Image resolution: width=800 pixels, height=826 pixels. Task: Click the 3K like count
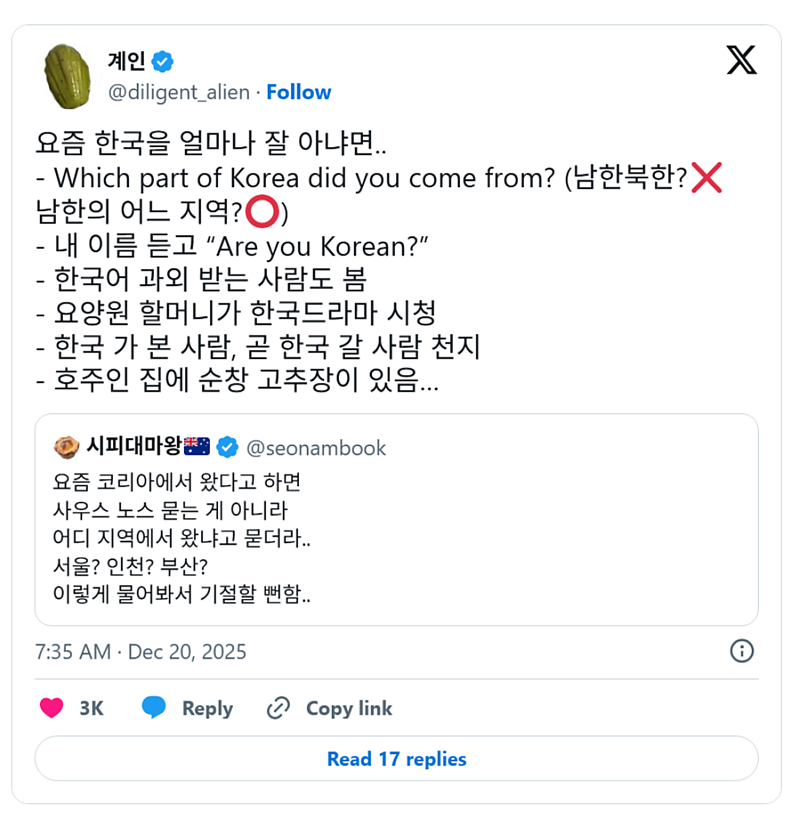pyautogui.click(x=91, y=708)
